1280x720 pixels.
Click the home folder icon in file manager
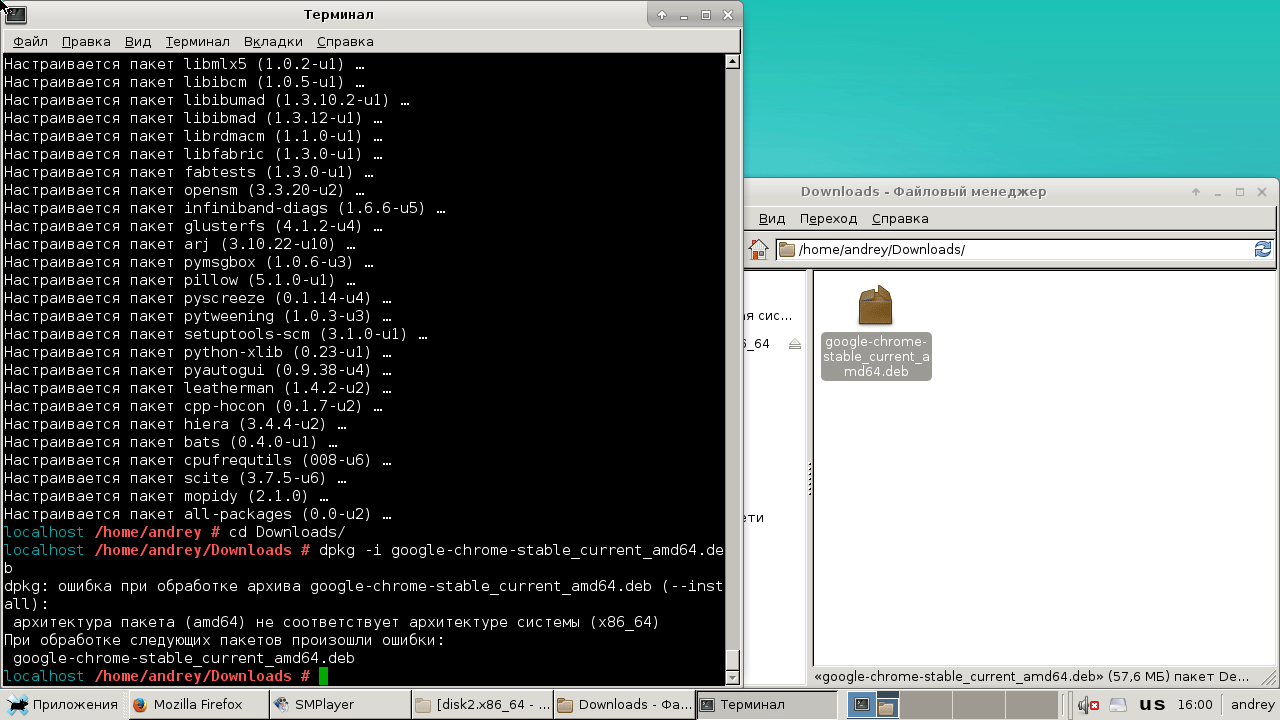coord(759,249)
